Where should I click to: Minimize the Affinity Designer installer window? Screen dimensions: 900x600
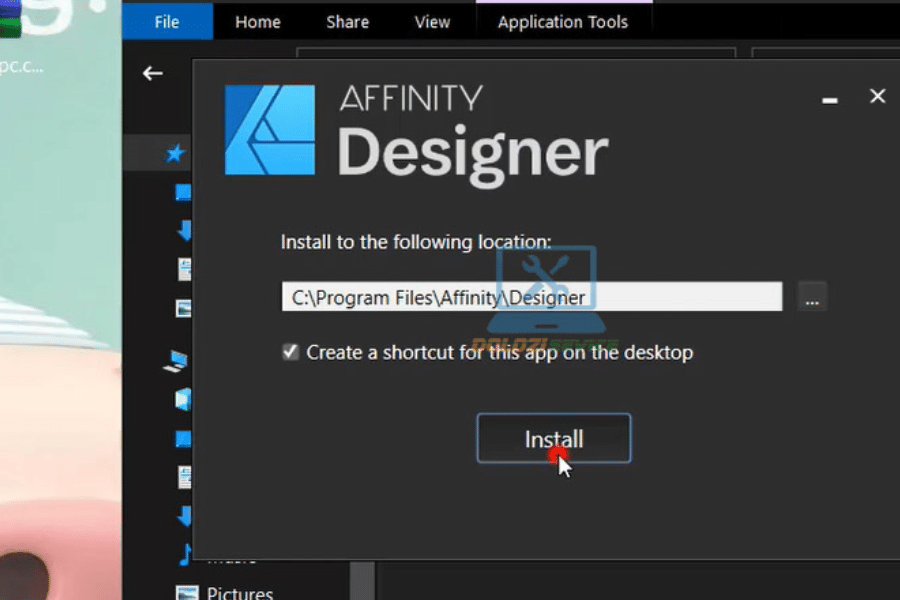[829, 99]
